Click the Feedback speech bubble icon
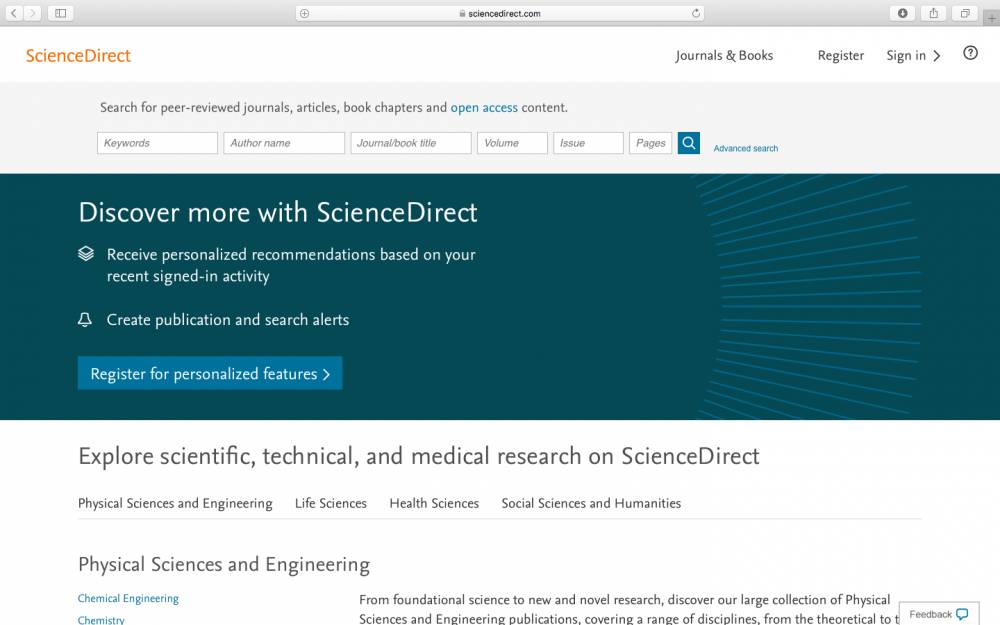Screen dimensions: 1000x625 [x=962, y=614]
